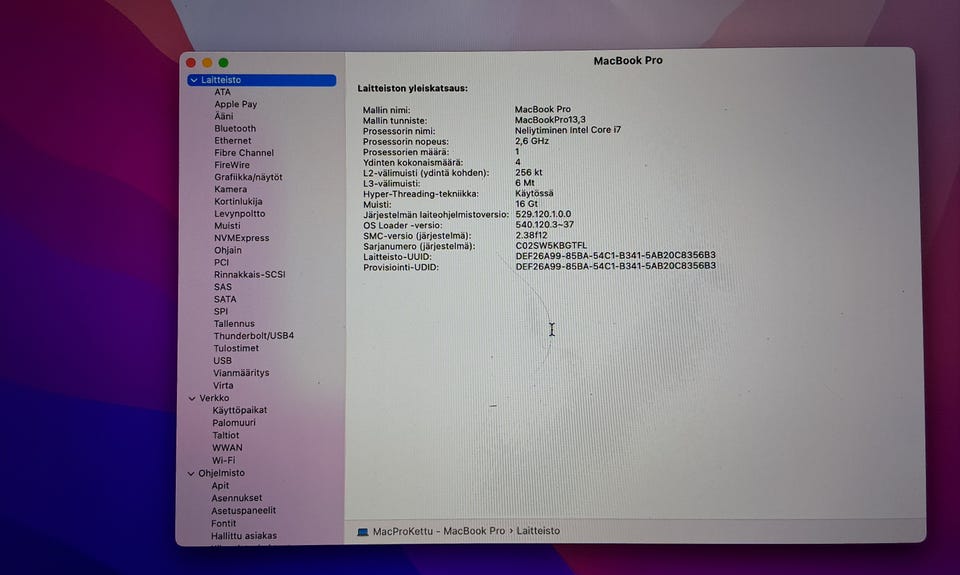Viewport: 960px width, 575px height.
Task: Click SMC version 2.38f12
Action: 531,235
